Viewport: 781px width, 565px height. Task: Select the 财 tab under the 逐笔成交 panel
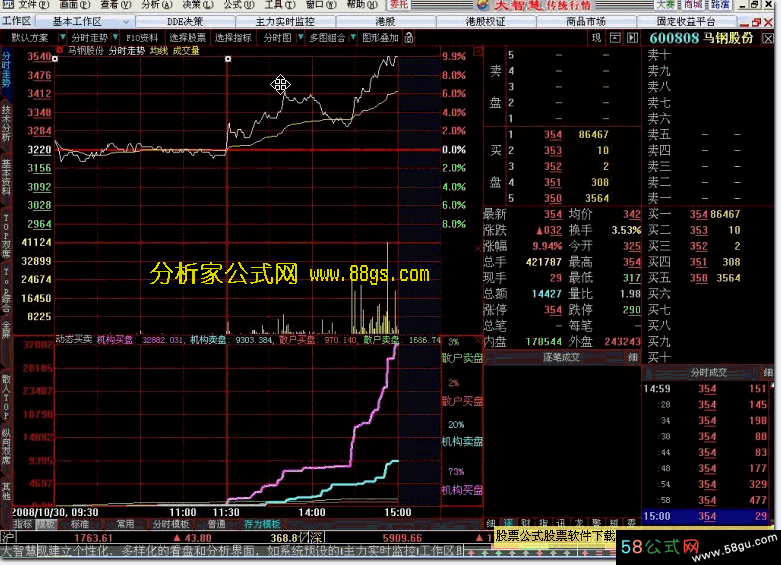click(525, 523)
